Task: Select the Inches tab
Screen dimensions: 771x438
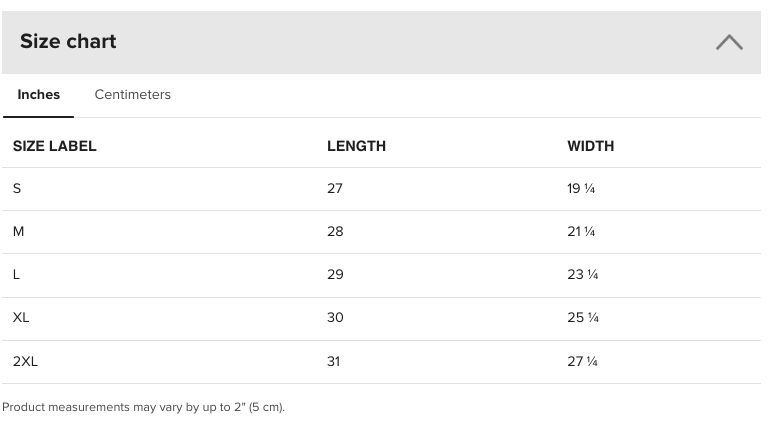Action: (x=39, y=95)
